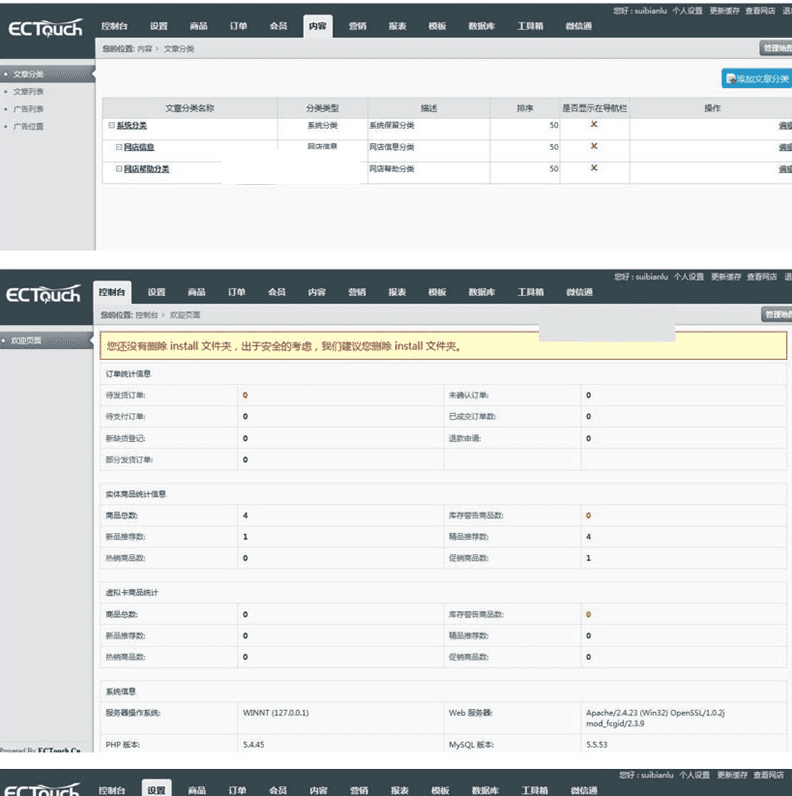This screenshot has width=792, height=796.
Task: Open 商品 tab on the dashboard page
Action: [196, 292]
